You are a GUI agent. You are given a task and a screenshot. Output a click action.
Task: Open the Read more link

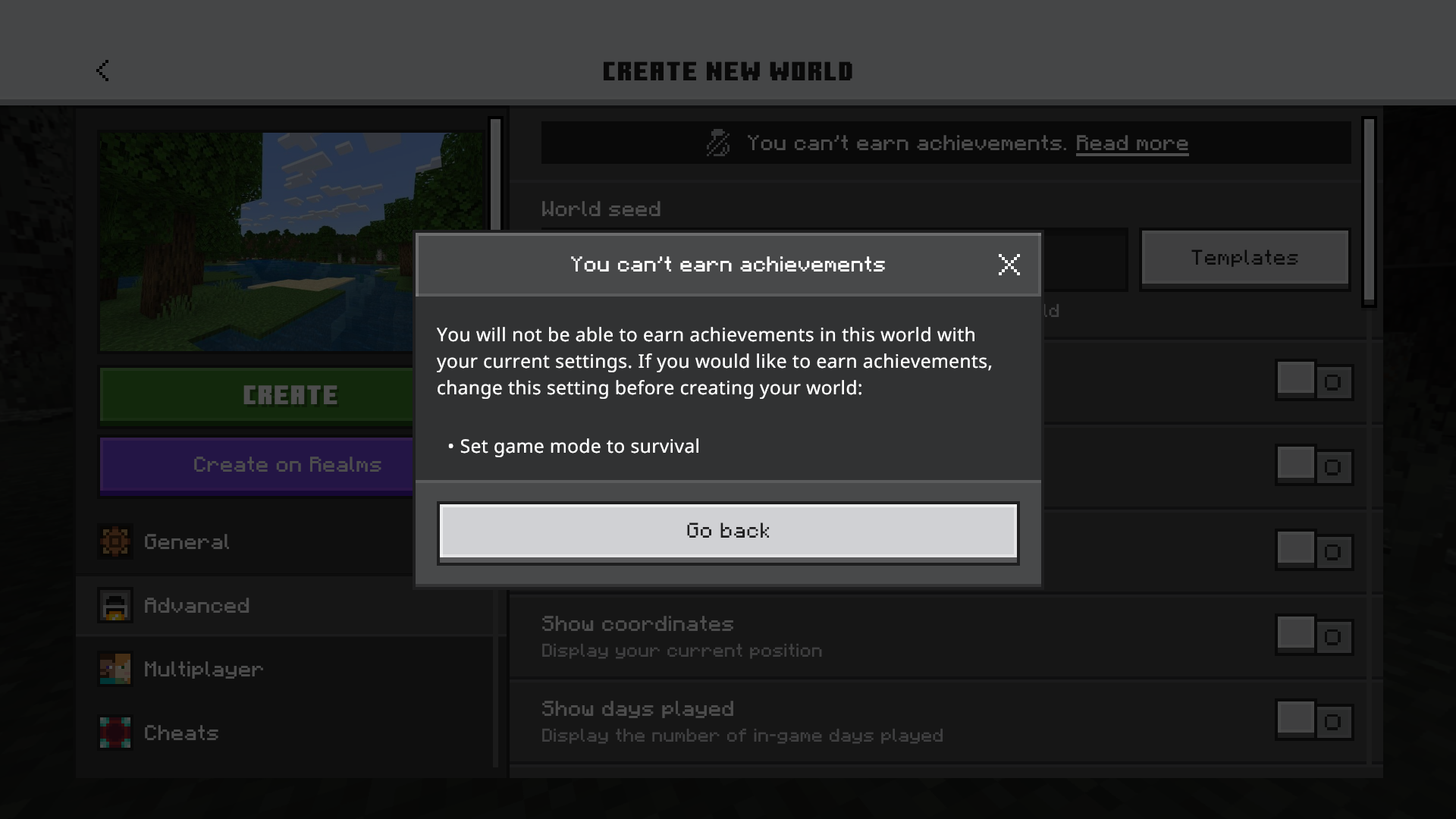coord(1131,143)
